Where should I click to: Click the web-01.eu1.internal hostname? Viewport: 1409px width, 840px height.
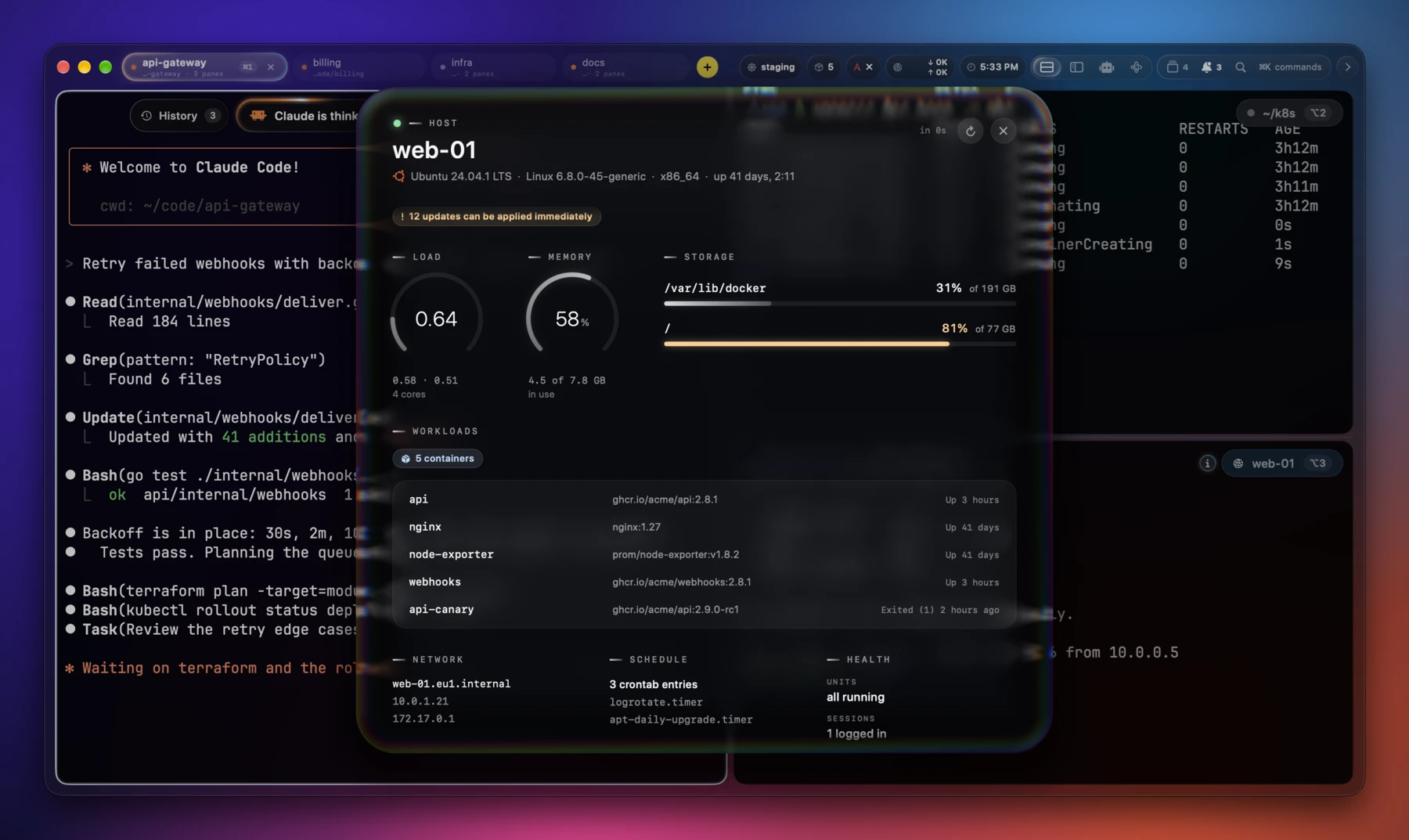[x=451, y=683]
